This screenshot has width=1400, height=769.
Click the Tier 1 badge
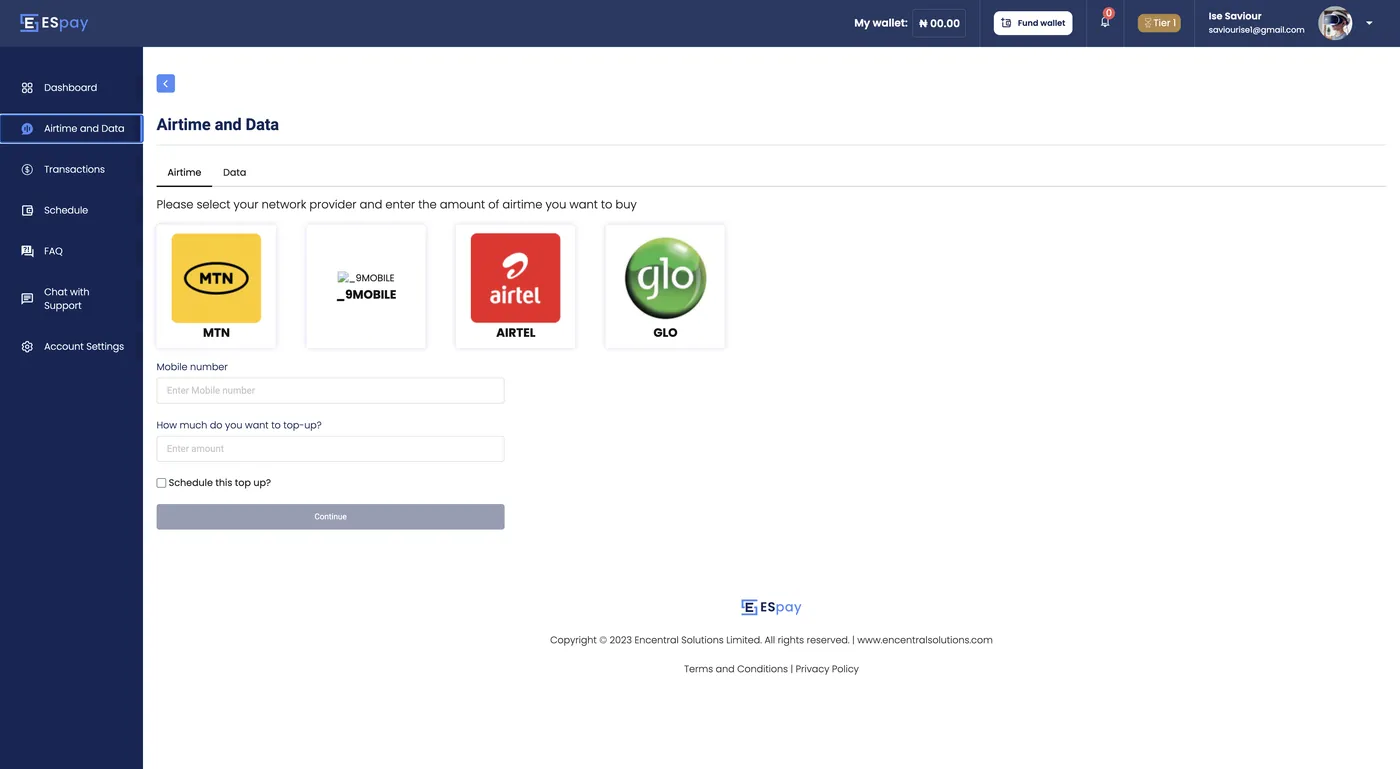[x=1159, y=23]
